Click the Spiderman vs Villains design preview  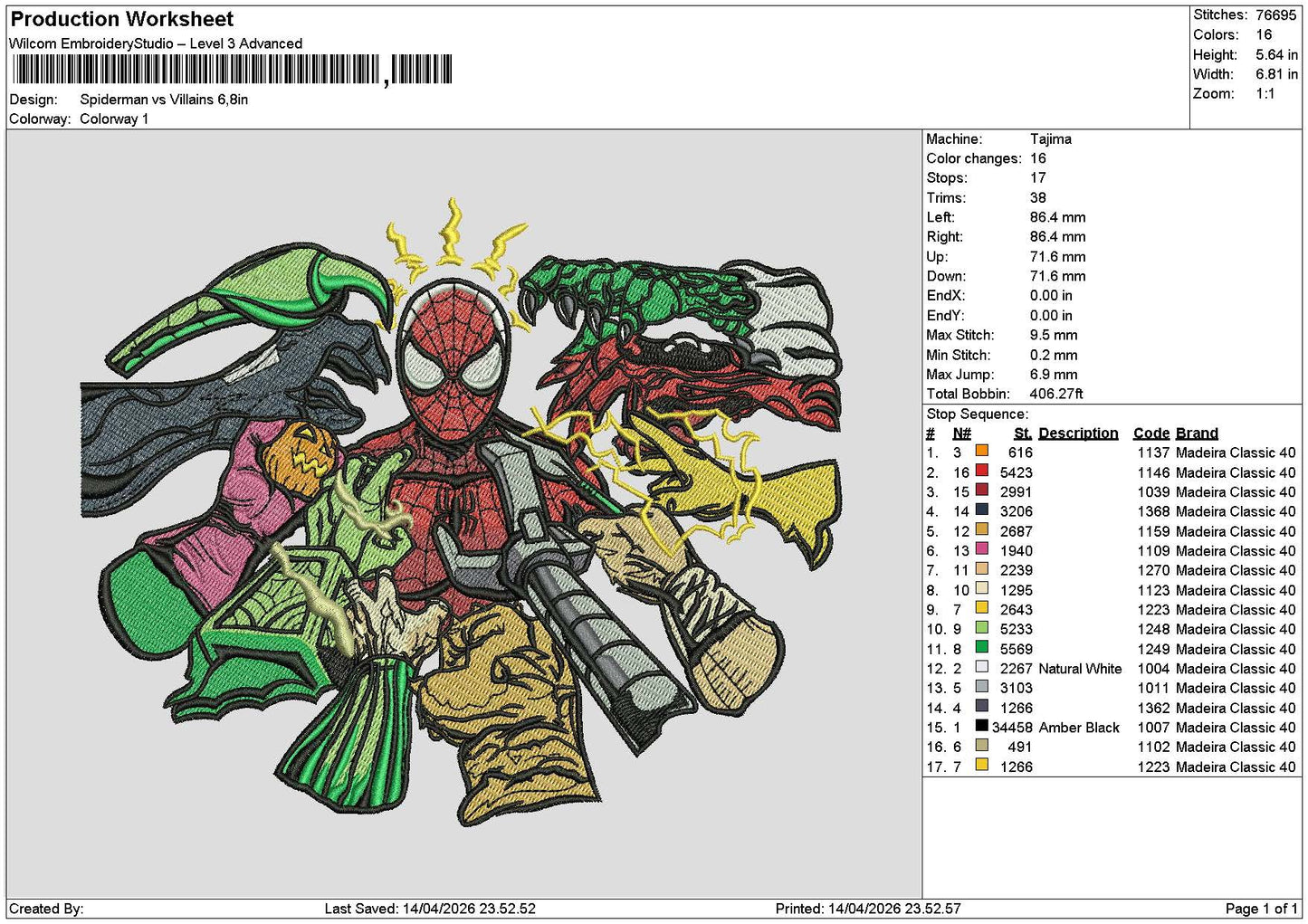click(463, 511)
